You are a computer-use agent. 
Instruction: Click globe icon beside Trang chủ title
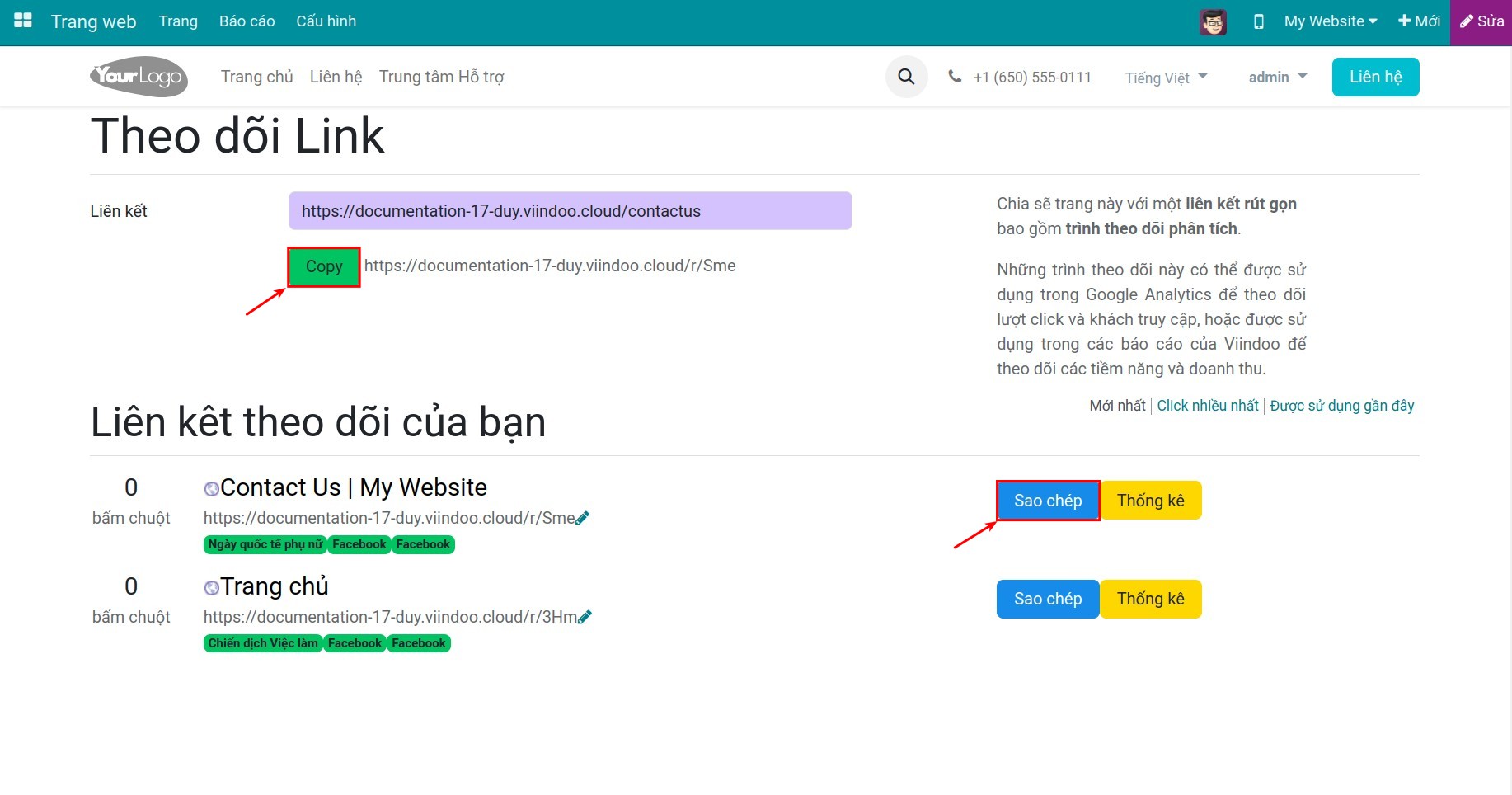211,587
